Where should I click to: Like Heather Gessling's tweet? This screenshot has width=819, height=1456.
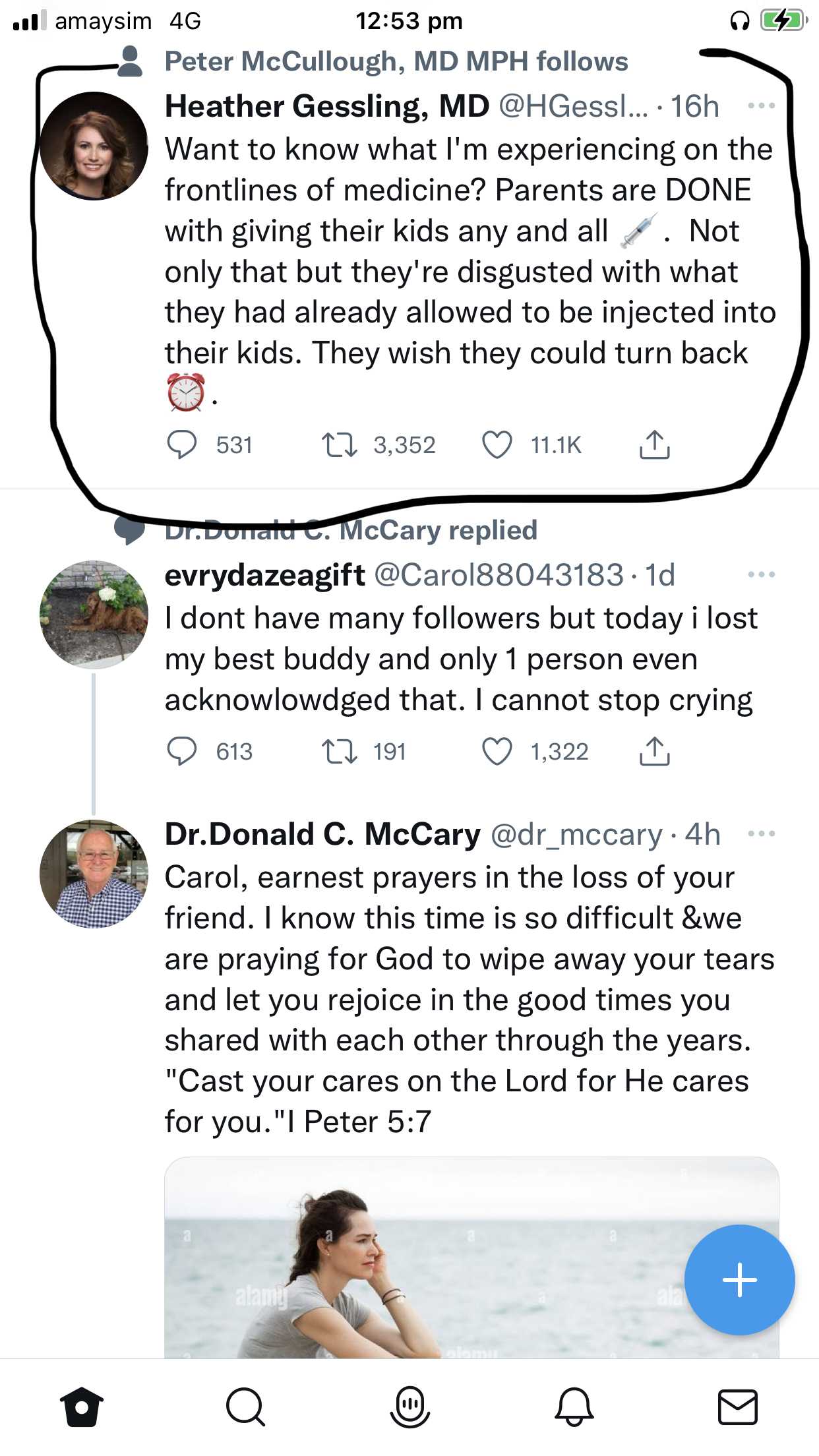point(497,445)
